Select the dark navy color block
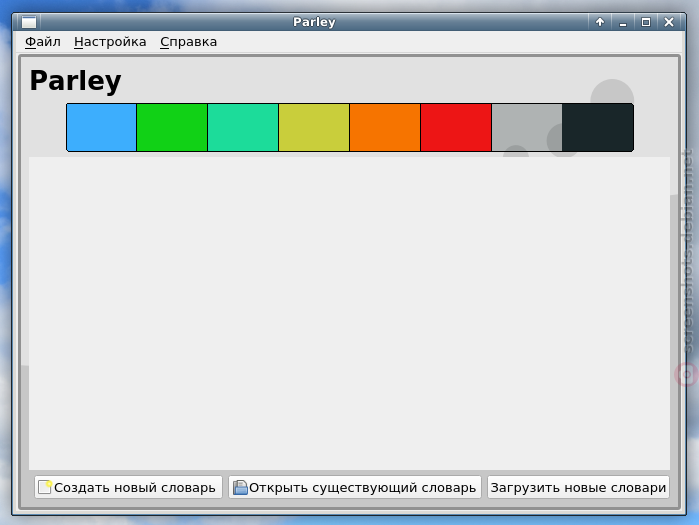The image size is (699, 525). [x=598, y=127]
